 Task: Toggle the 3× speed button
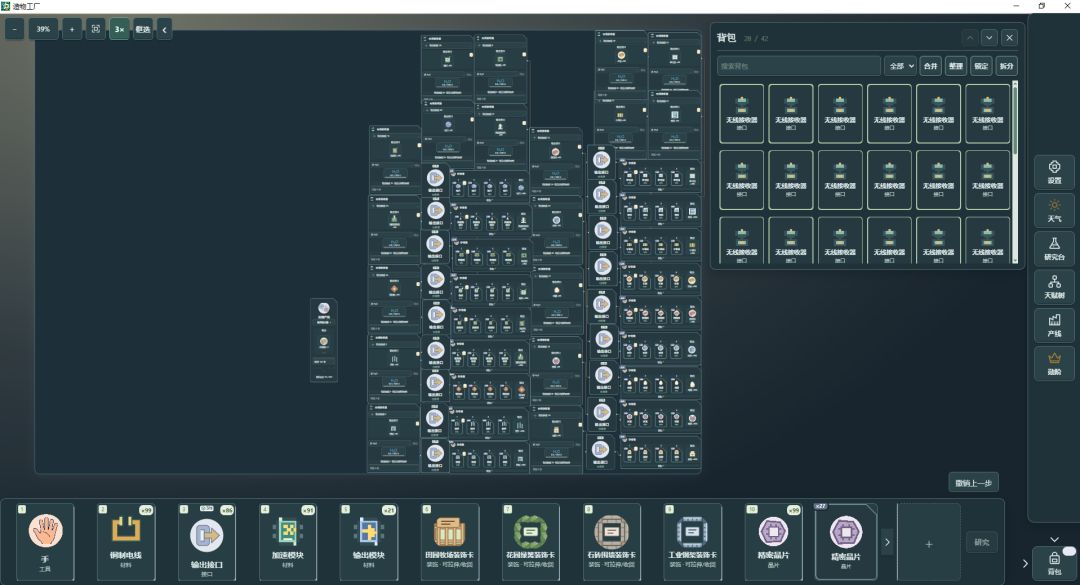[119, 29]
